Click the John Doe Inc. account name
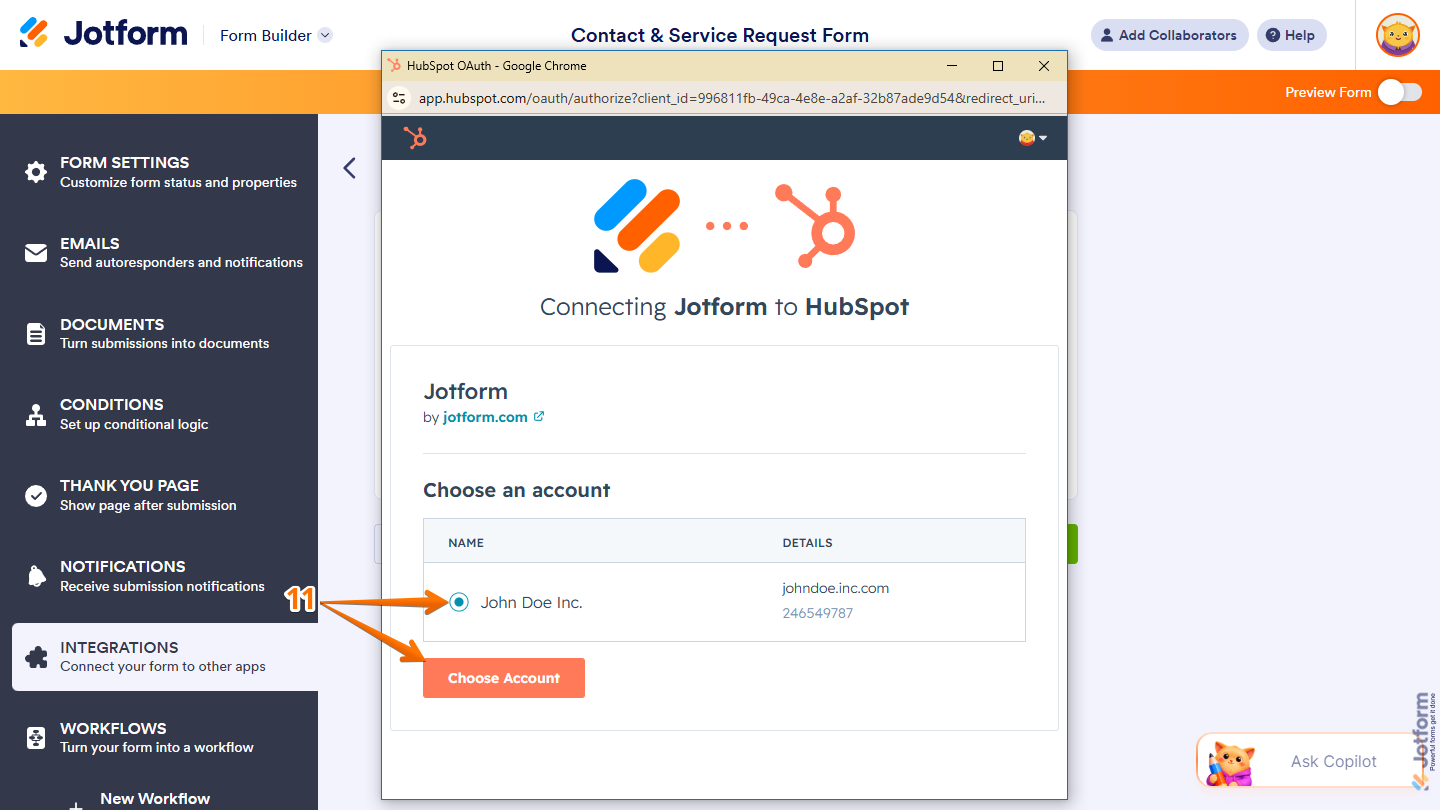Viewport: 1440px width, 810px height. click(x=531, y=603)
